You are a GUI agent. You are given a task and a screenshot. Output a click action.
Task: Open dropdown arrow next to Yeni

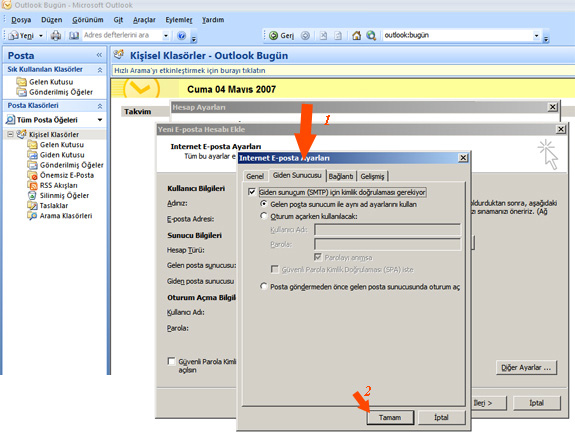tap(41, 36)
